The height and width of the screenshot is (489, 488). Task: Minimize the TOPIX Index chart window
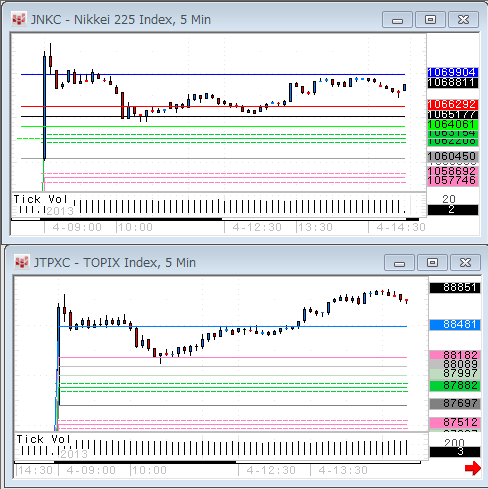[x=399, y=263]
